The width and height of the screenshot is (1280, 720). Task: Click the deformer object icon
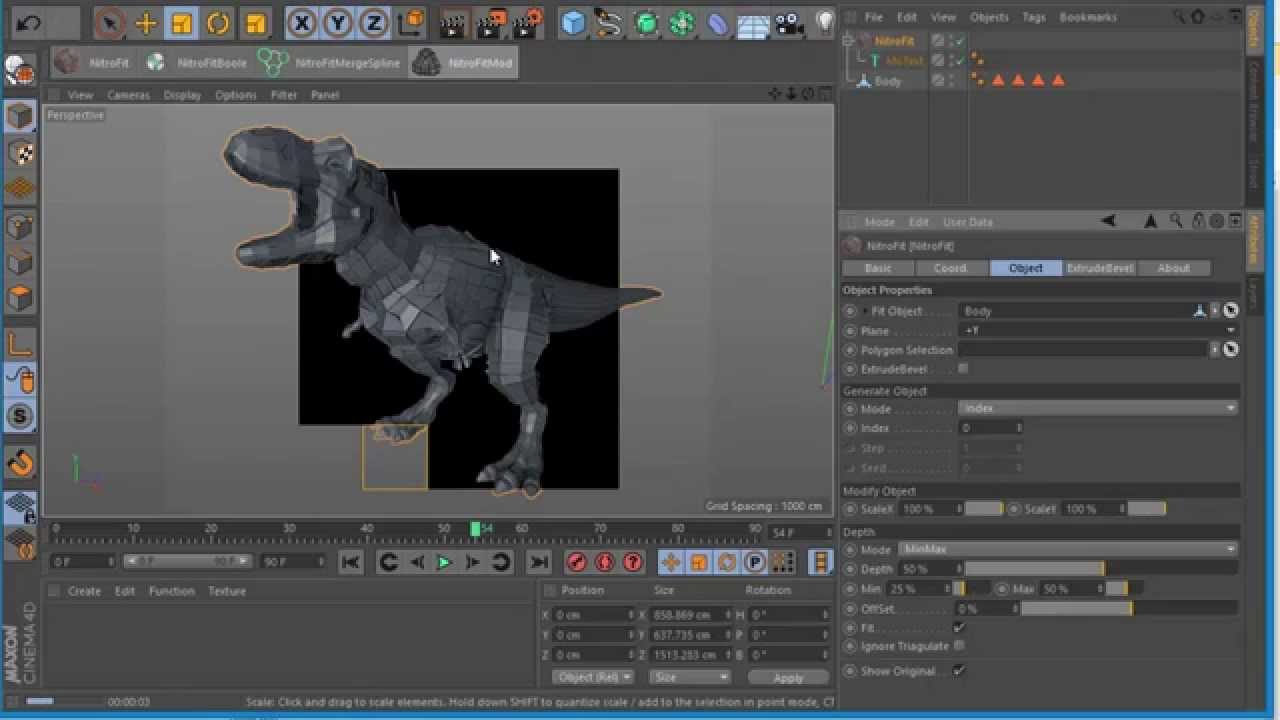point(718,22)
